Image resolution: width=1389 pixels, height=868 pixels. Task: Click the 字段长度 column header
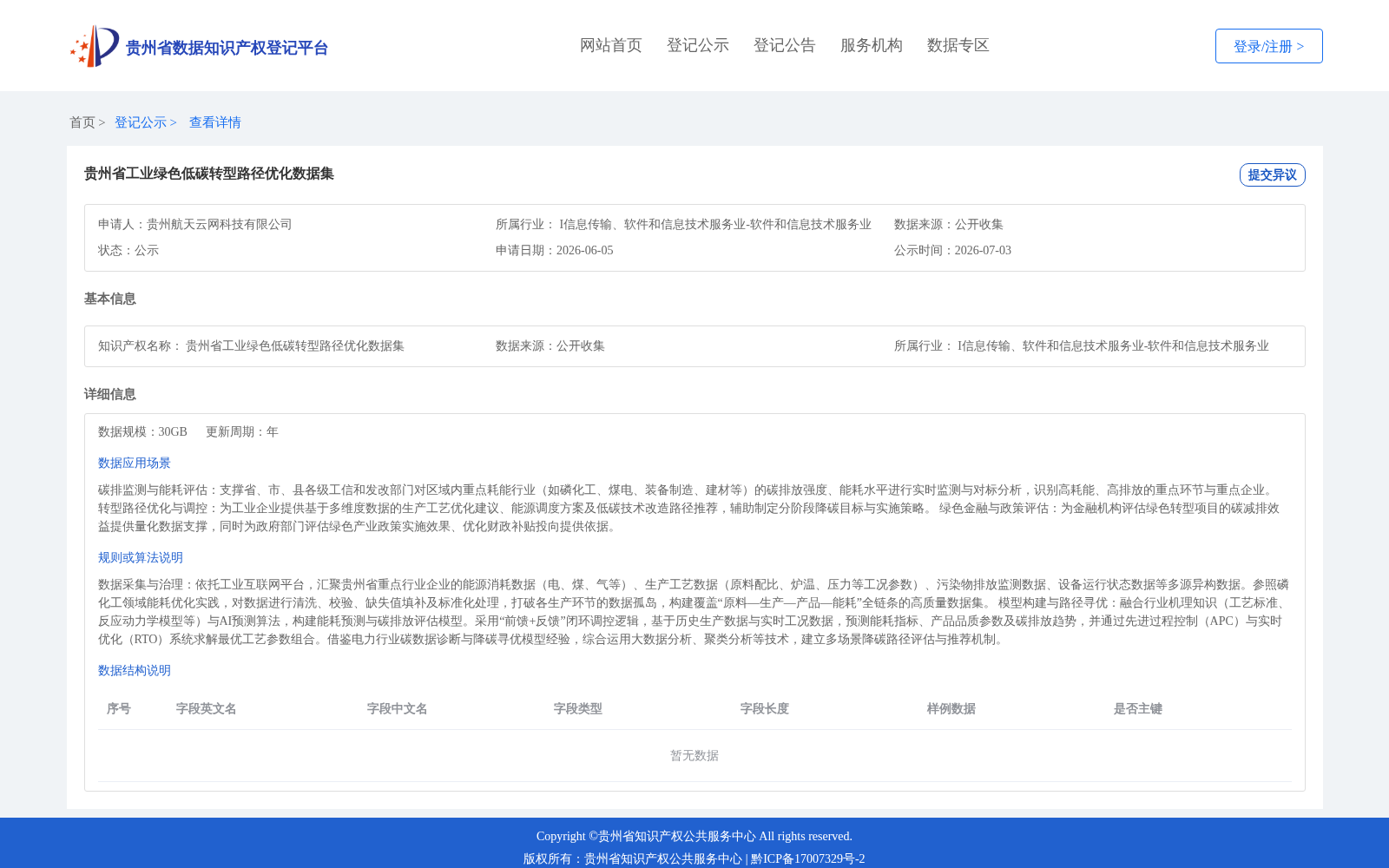(765, 708)
